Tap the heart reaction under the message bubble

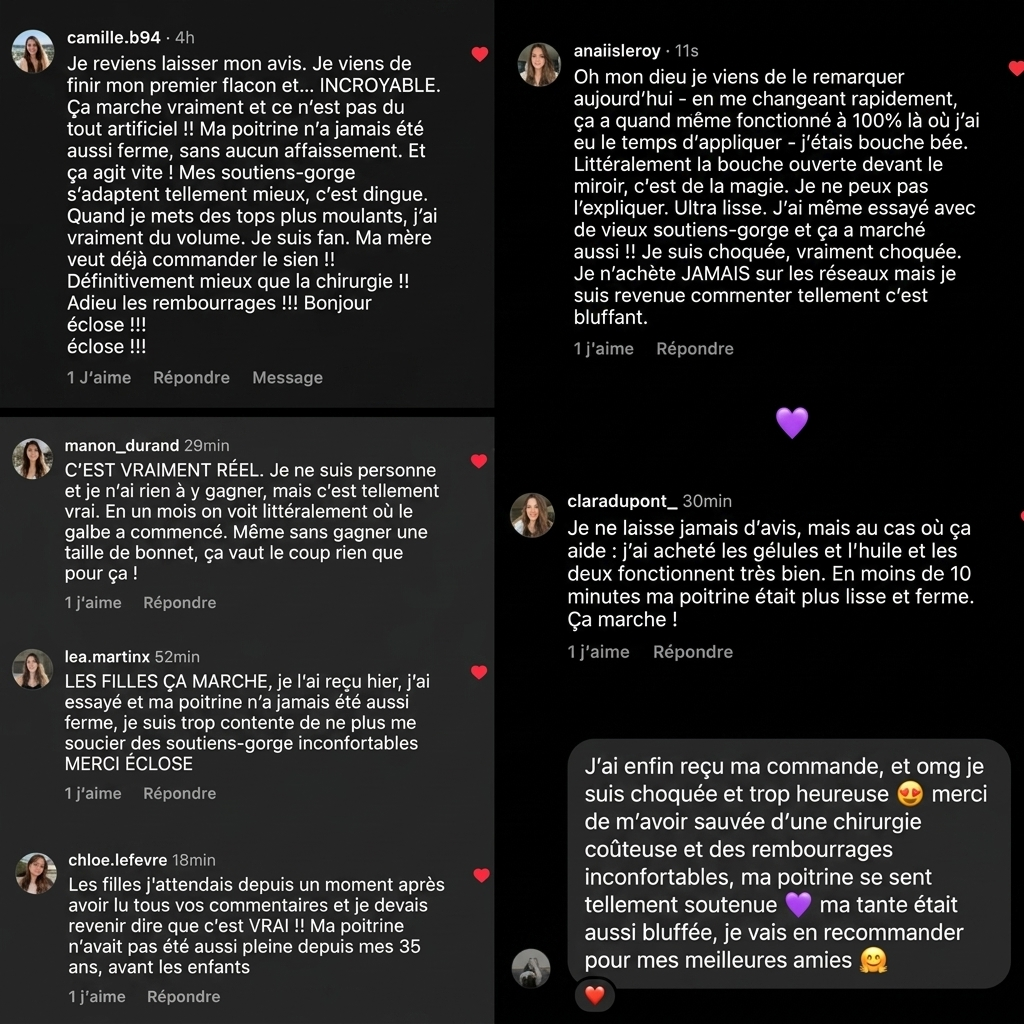(594, 995)
